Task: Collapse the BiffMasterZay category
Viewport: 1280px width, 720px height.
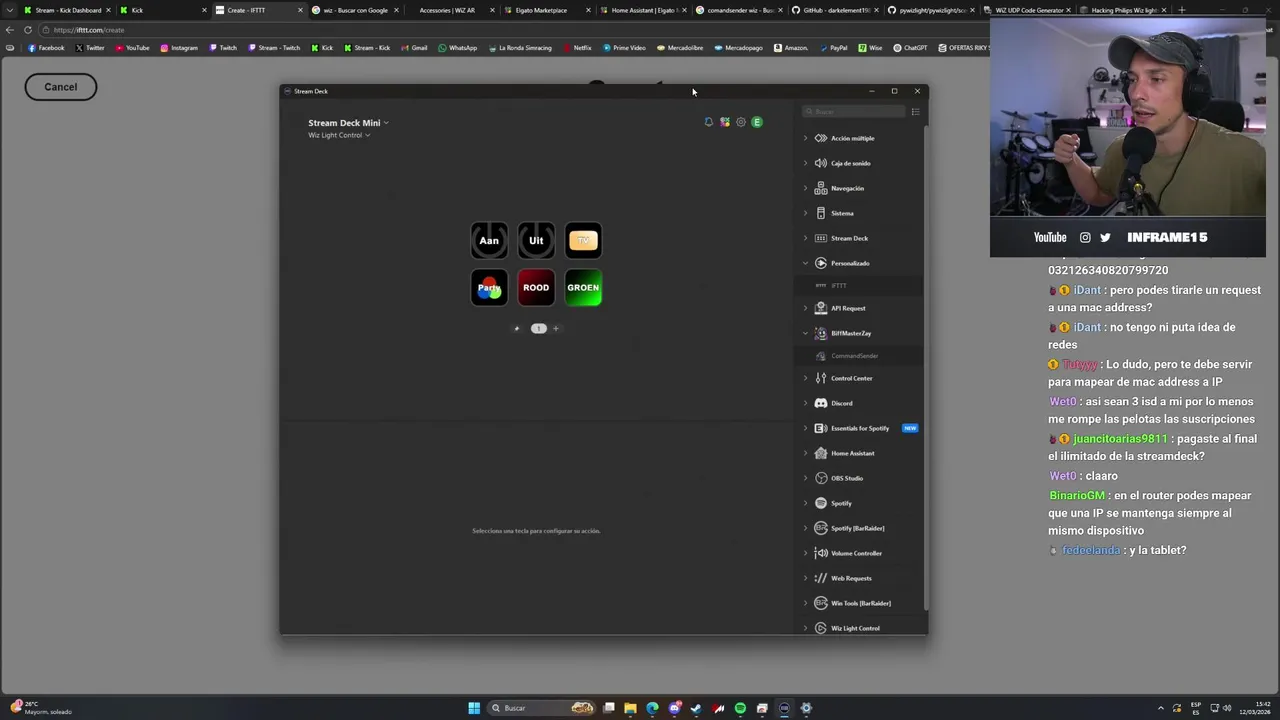Action: (x=806, y=333)
